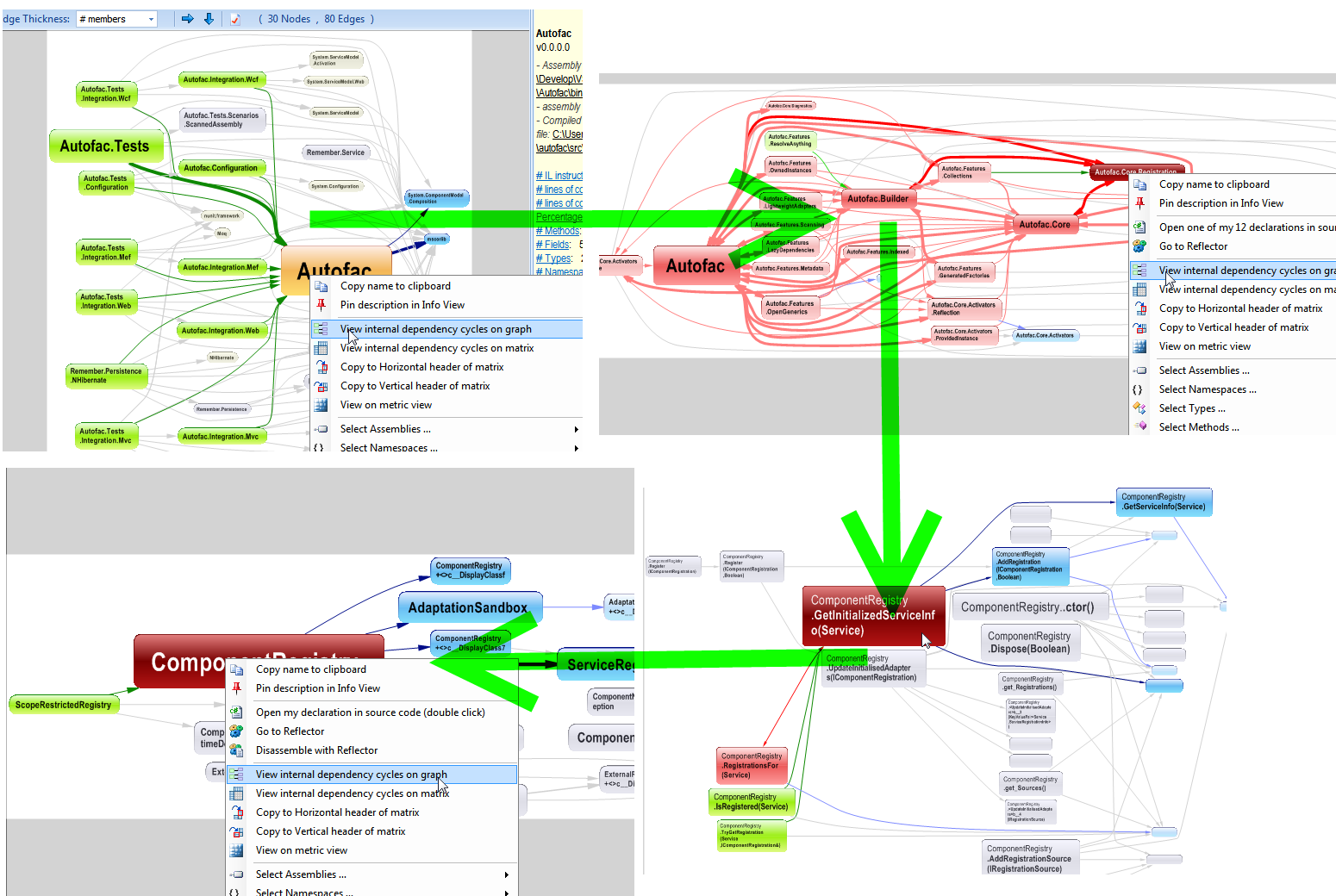Click Copy name icon in Autofac assembly menu

322,286
